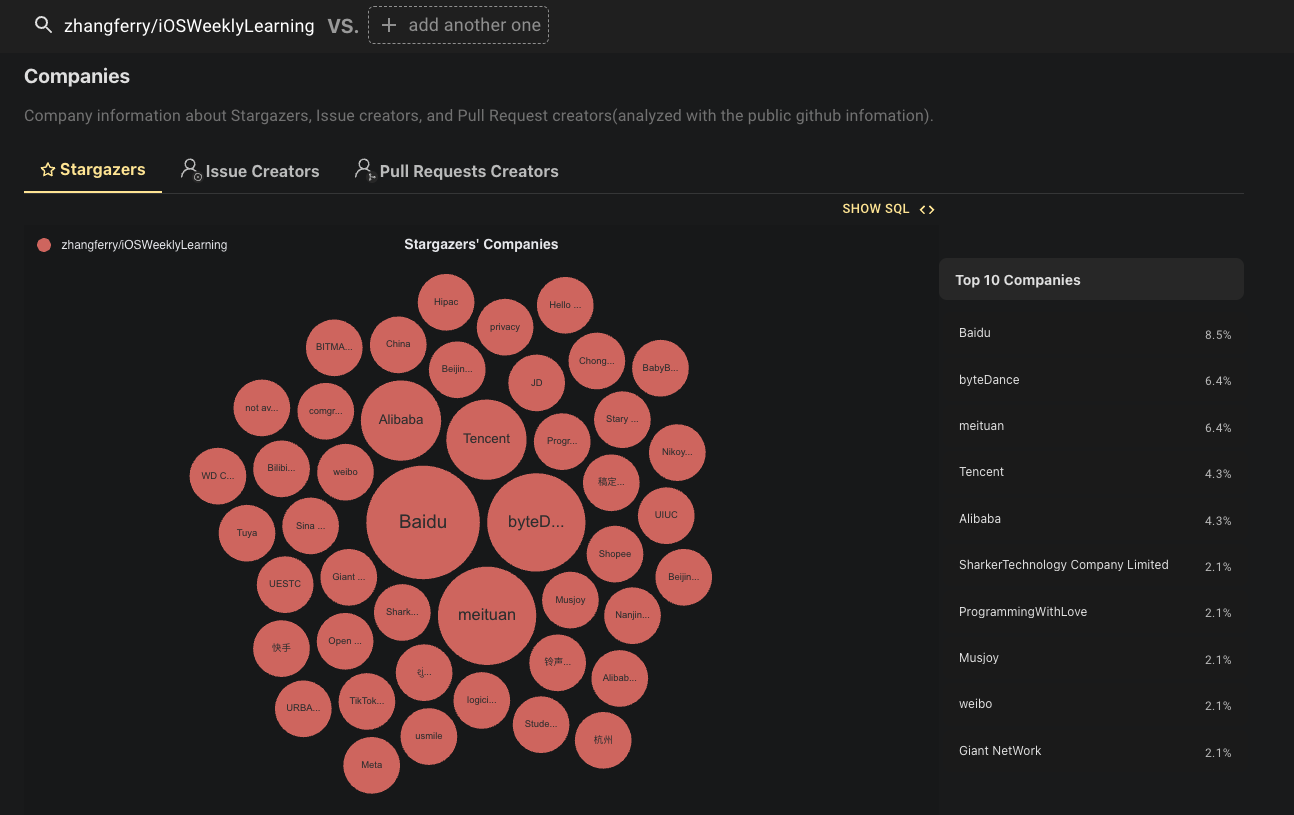Click weibo in Top 10 Companies list
This screenshot has height=815, width=1294.
pyautogui.click(x=976, y=704)
